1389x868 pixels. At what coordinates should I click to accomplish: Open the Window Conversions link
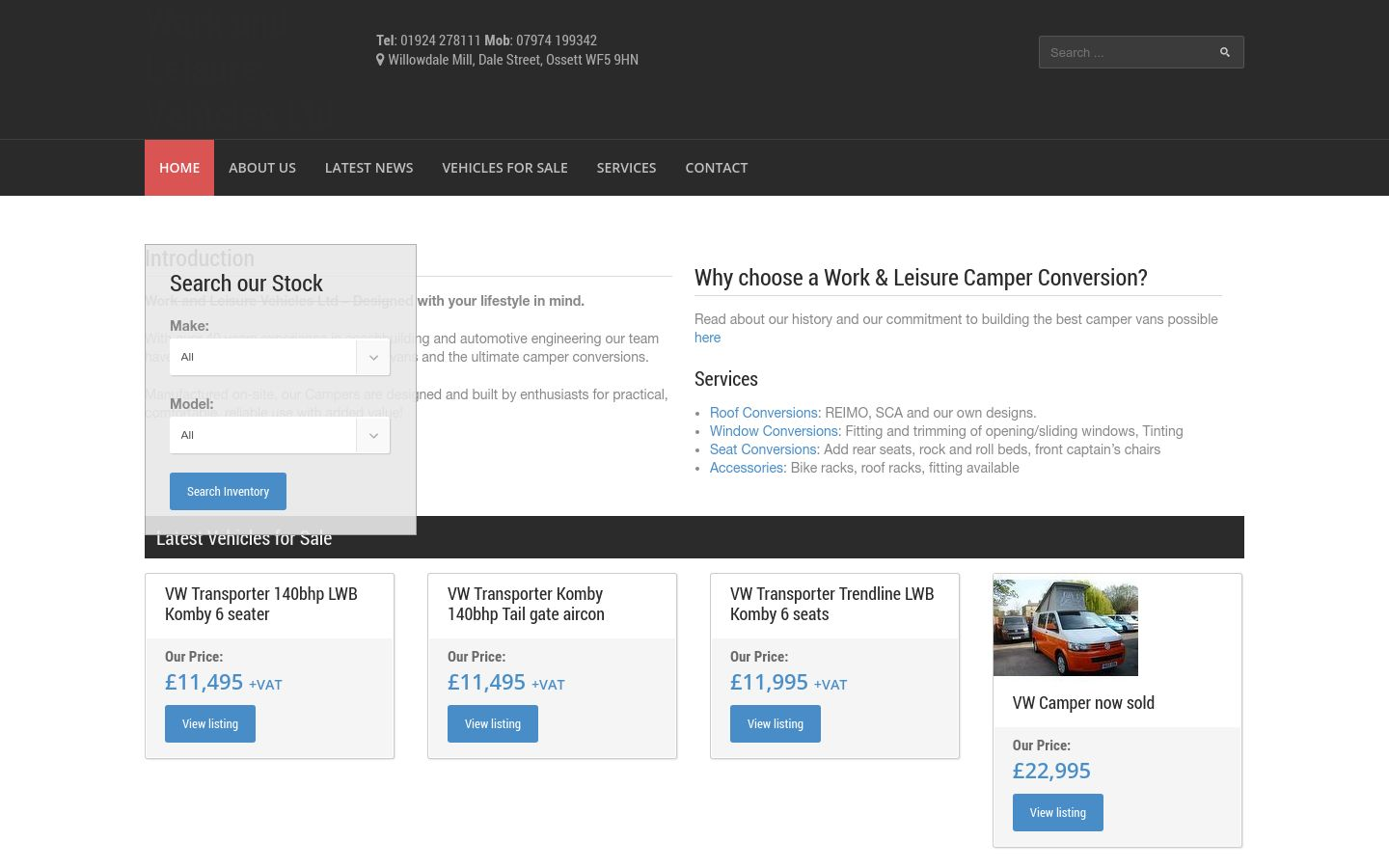coord(774,431)
